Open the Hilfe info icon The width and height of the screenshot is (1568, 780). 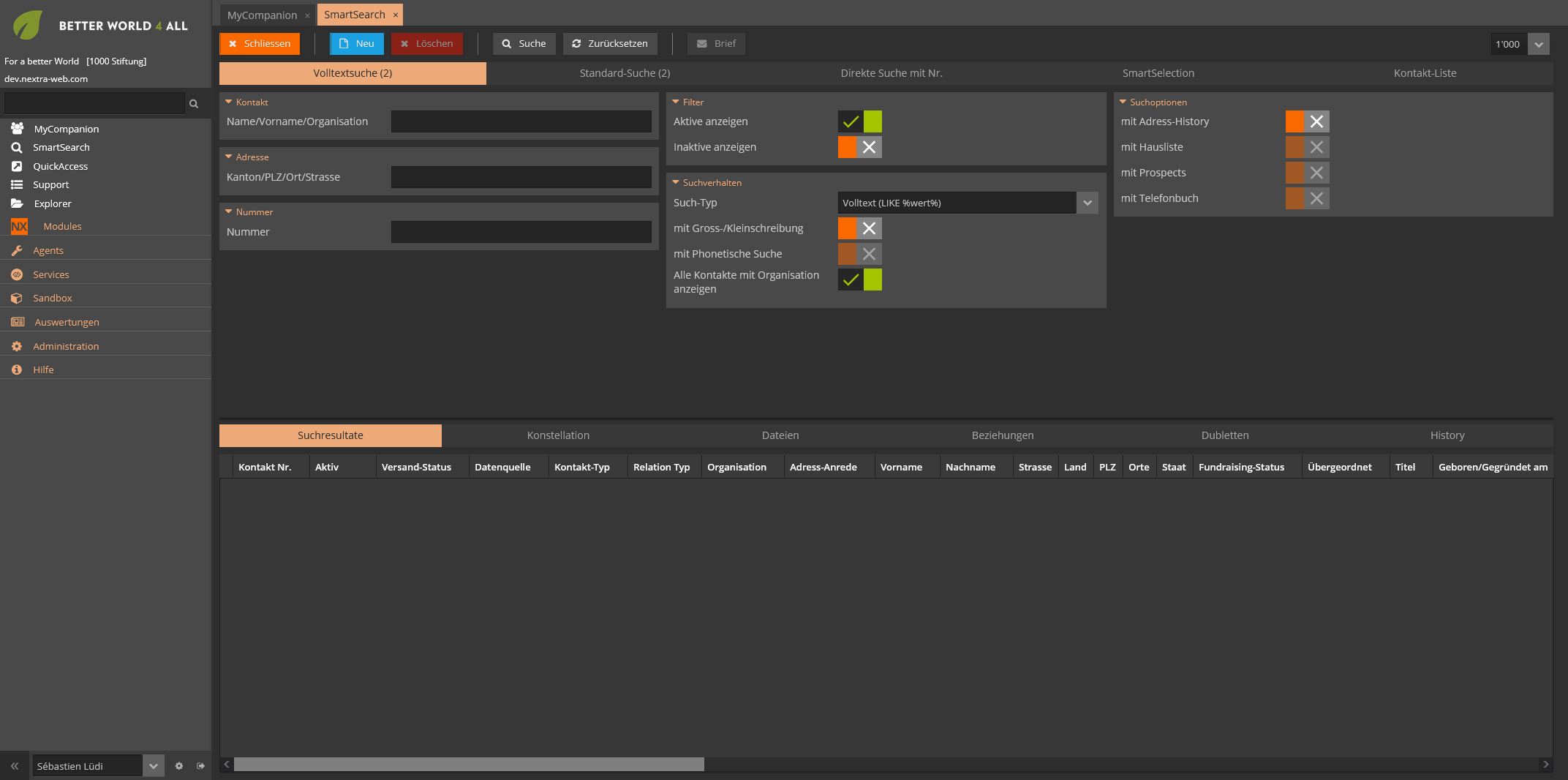17,370
